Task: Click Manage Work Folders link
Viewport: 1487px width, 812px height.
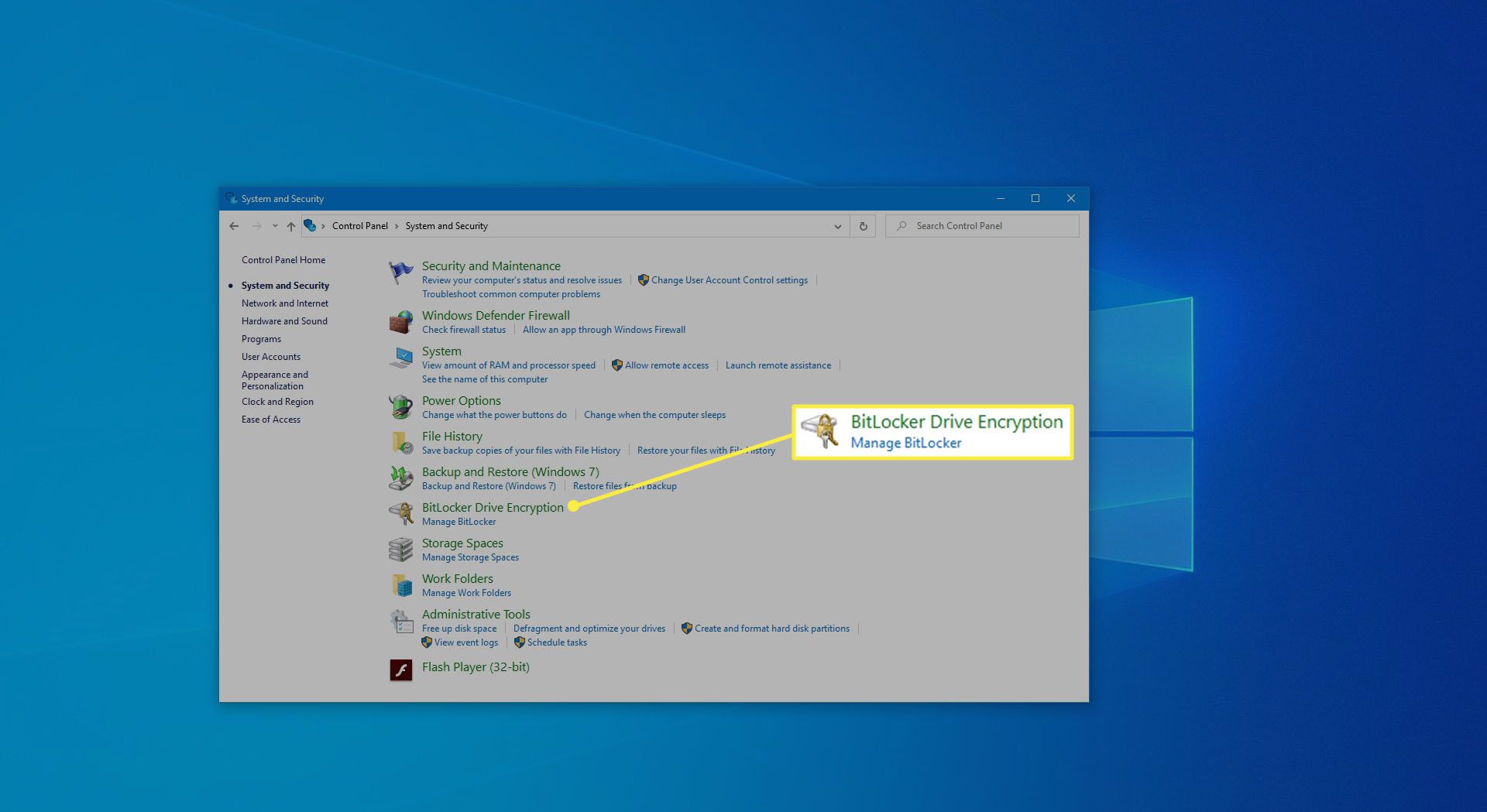Action: click(x=466, y=593)
